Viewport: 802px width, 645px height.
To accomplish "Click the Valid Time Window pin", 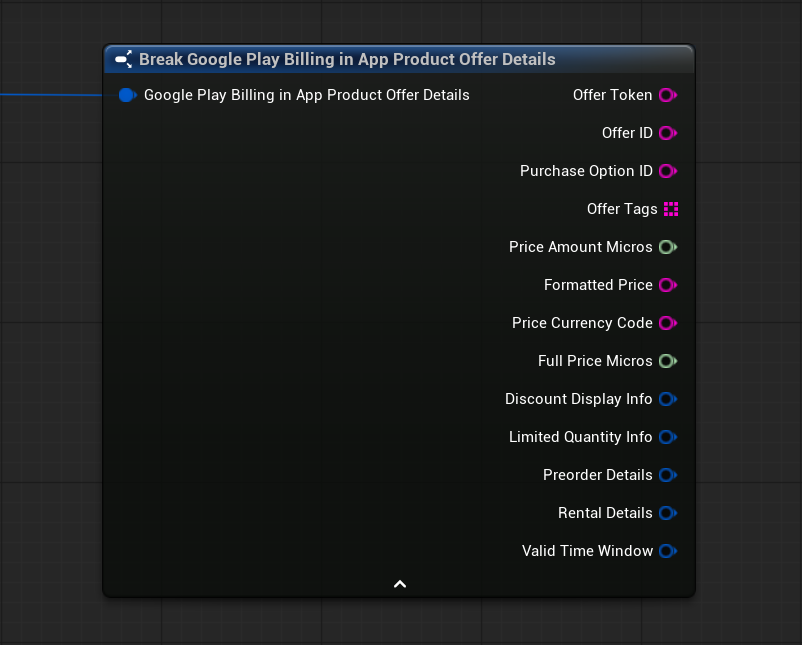I will (x=668, y=551).
